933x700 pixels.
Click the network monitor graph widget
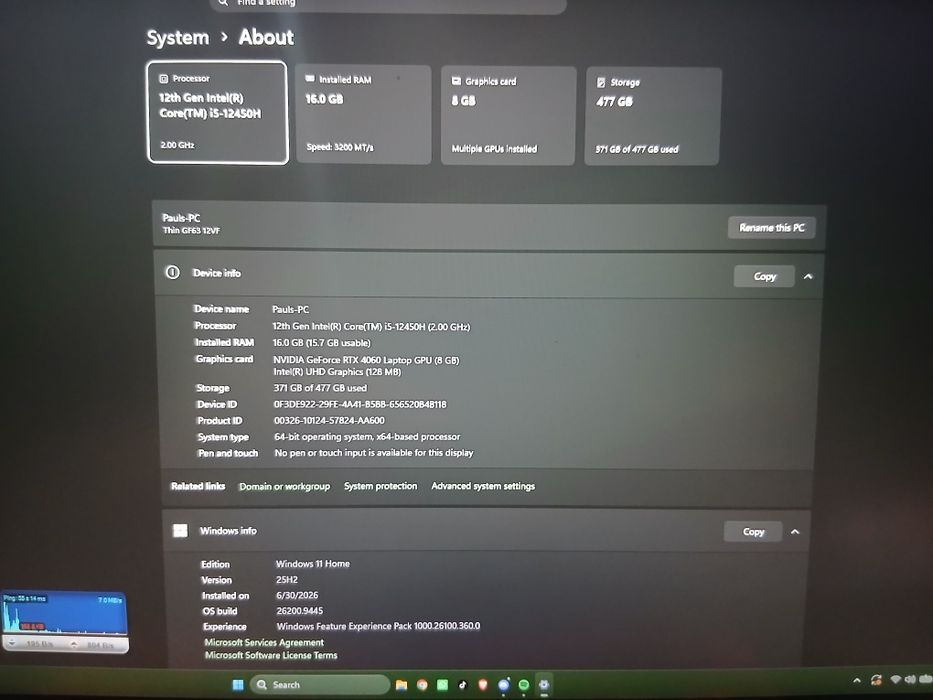pos(64,621)
